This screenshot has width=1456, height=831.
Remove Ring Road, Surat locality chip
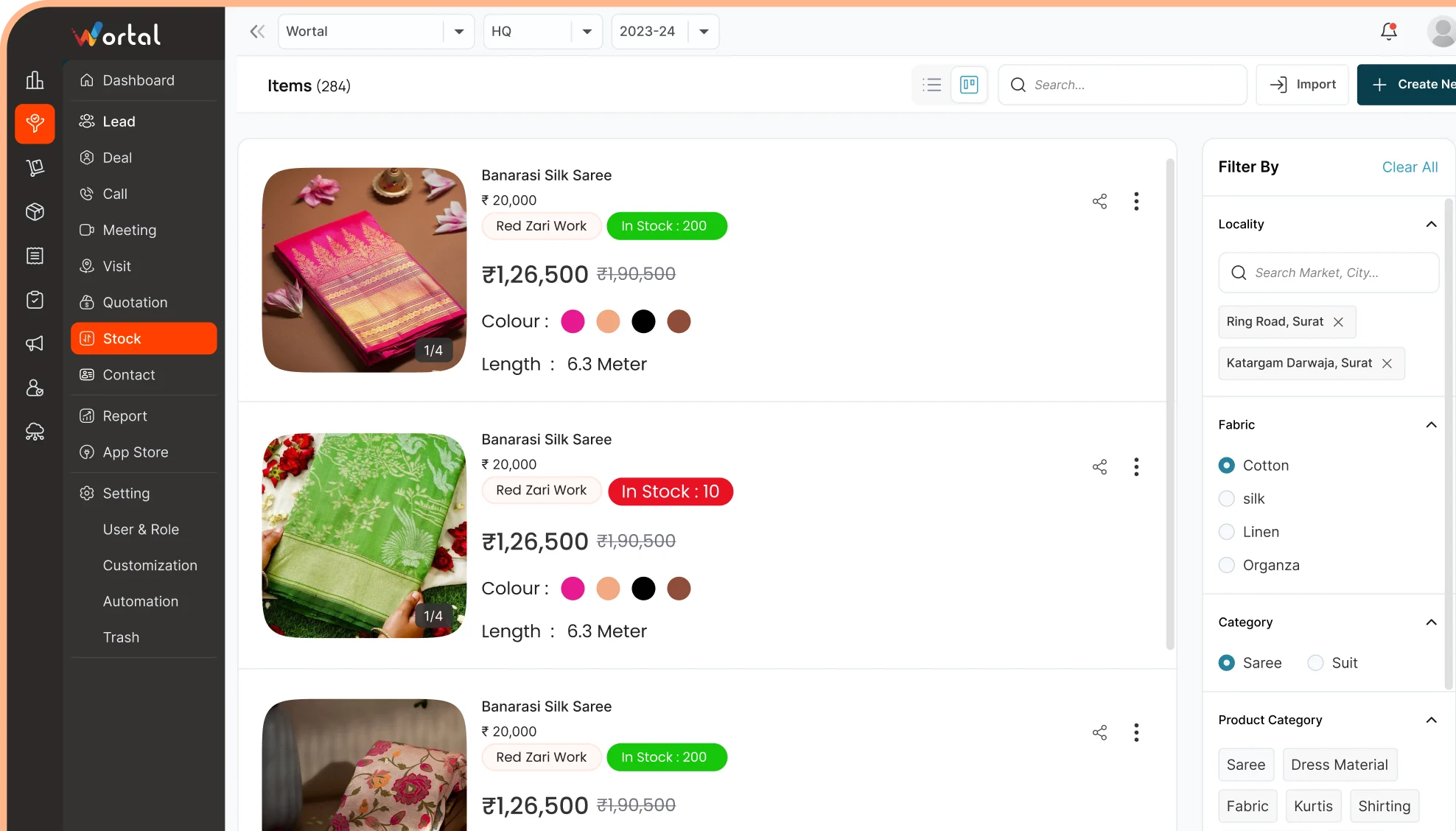pyautogui.click(x=1338, y=322)
